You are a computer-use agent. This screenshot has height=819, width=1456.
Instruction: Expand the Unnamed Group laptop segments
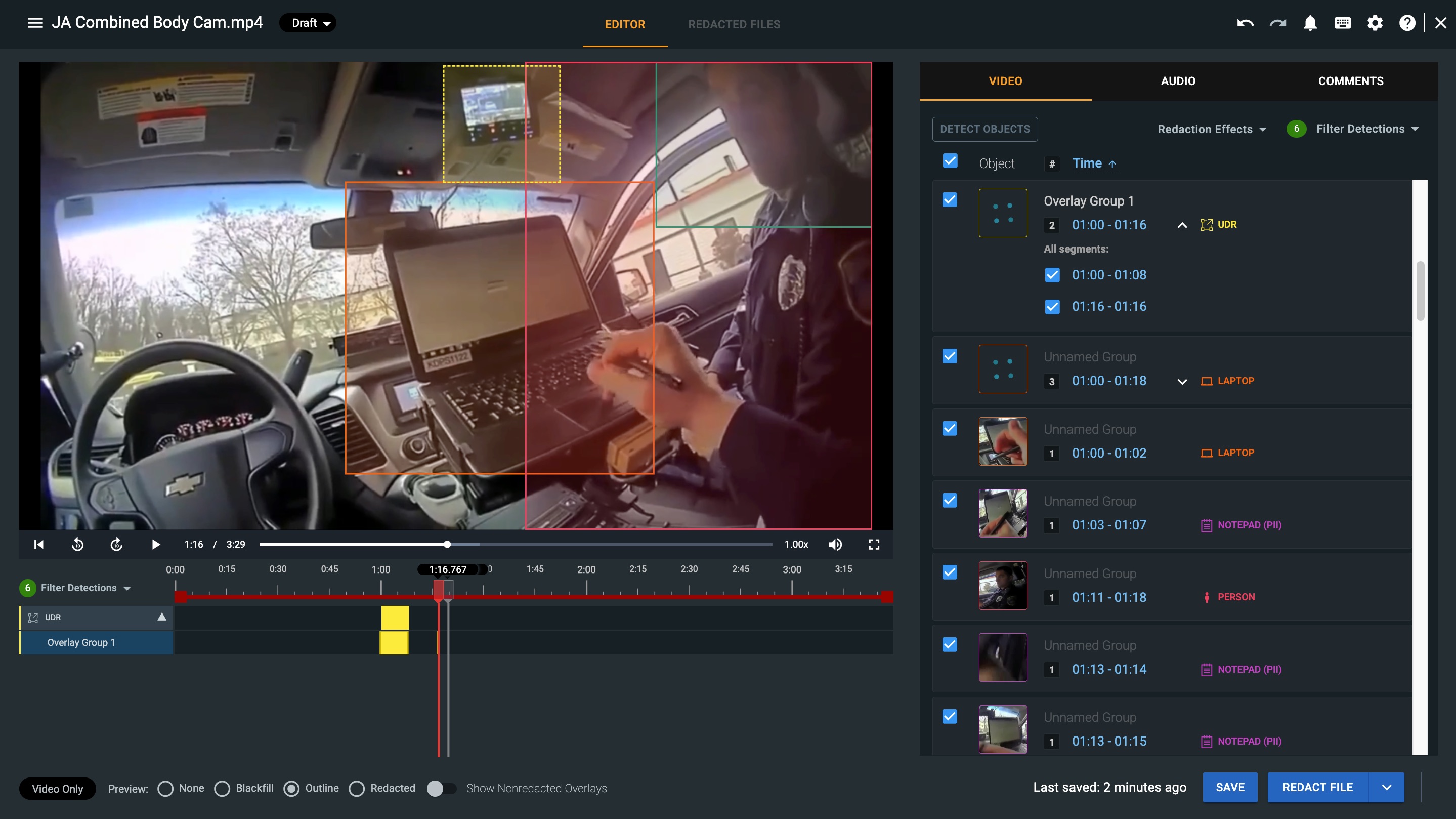click(1182, 381)
